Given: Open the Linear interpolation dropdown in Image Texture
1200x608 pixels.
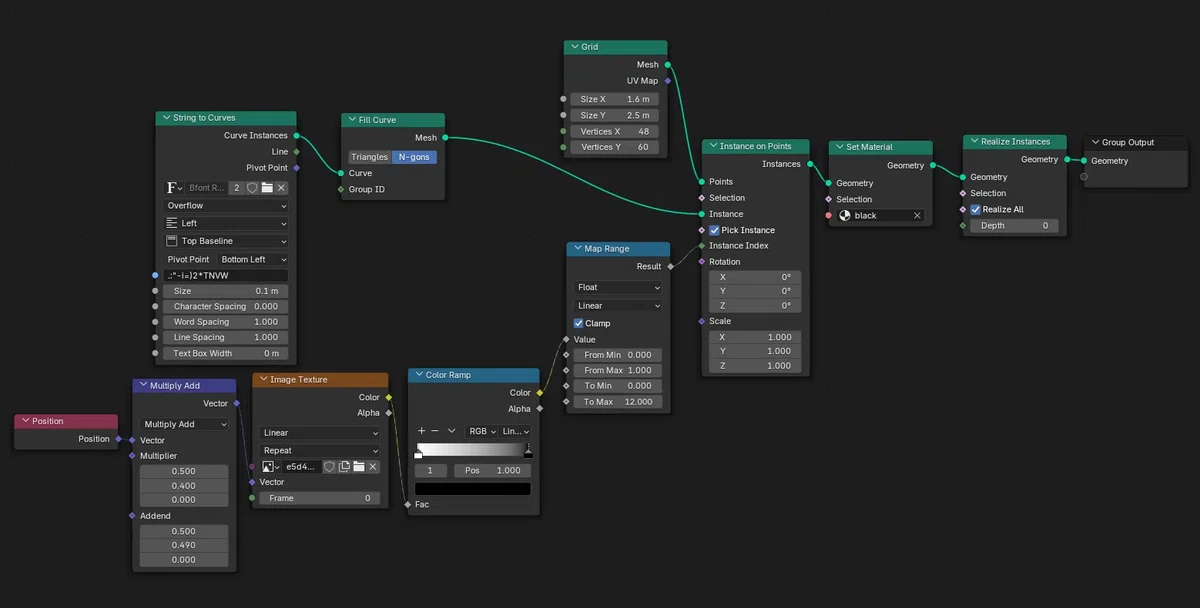Looking at the screenshot, I should click(x=320, y=433).
